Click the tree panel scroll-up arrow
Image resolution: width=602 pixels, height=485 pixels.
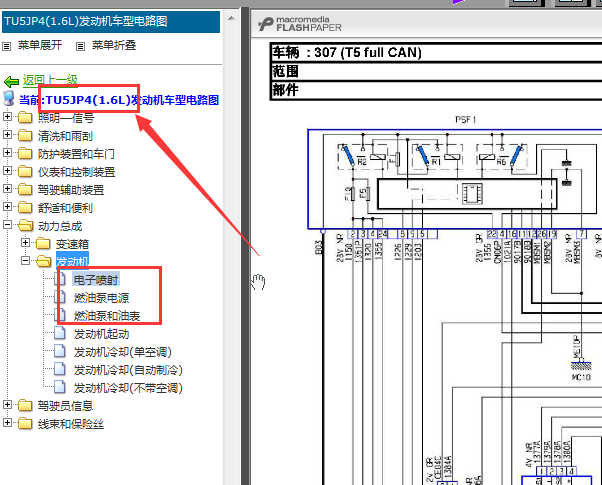tap(231, 18)
